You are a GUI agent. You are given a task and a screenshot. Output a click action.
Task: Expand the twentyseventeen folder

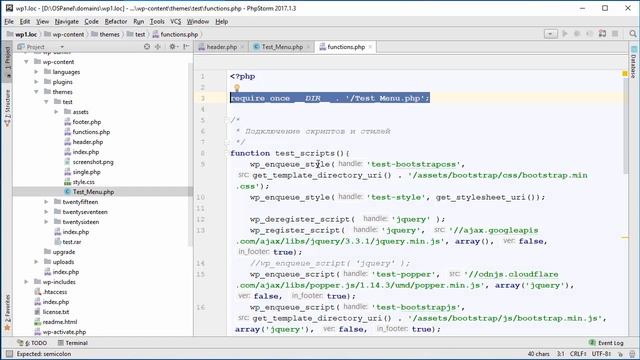pos(46,212)
